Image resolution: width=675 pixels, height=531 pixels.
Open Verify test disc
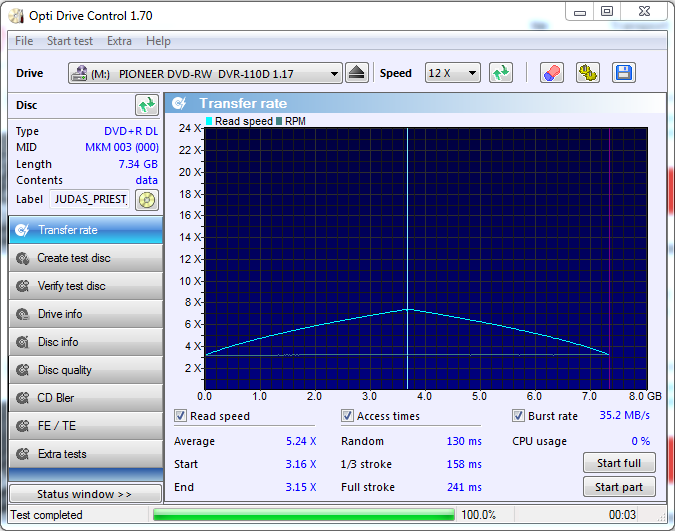coord(86,286)
